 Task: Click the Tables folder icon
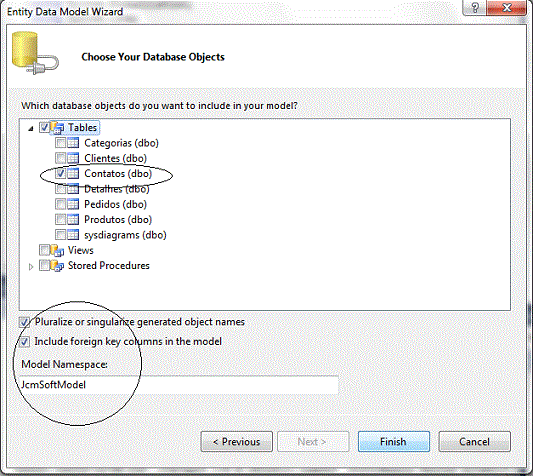tap(57, 128)
